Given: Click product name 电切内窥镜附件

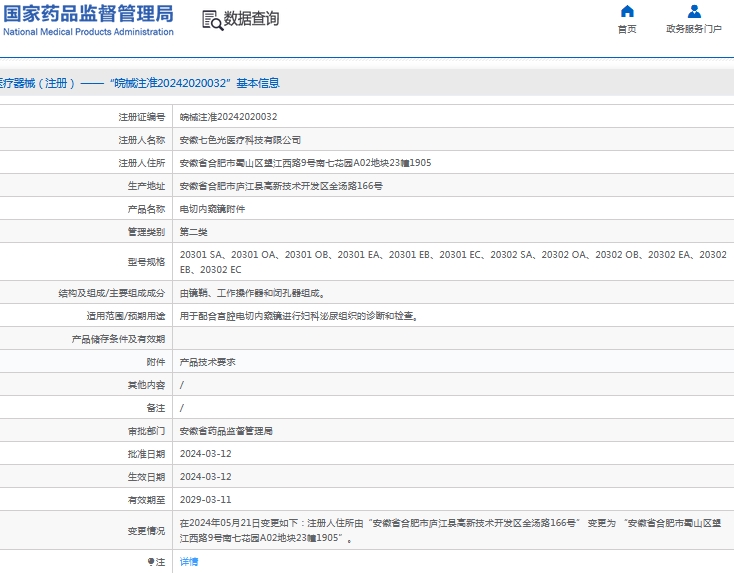Looking at the screenshot, I should click(x=213, y=209).
